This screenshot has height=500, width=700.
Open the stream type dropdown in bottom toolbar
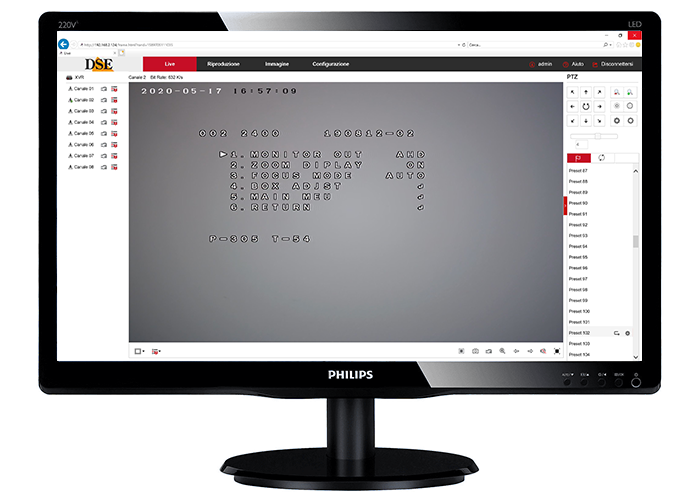coord(156,351)
